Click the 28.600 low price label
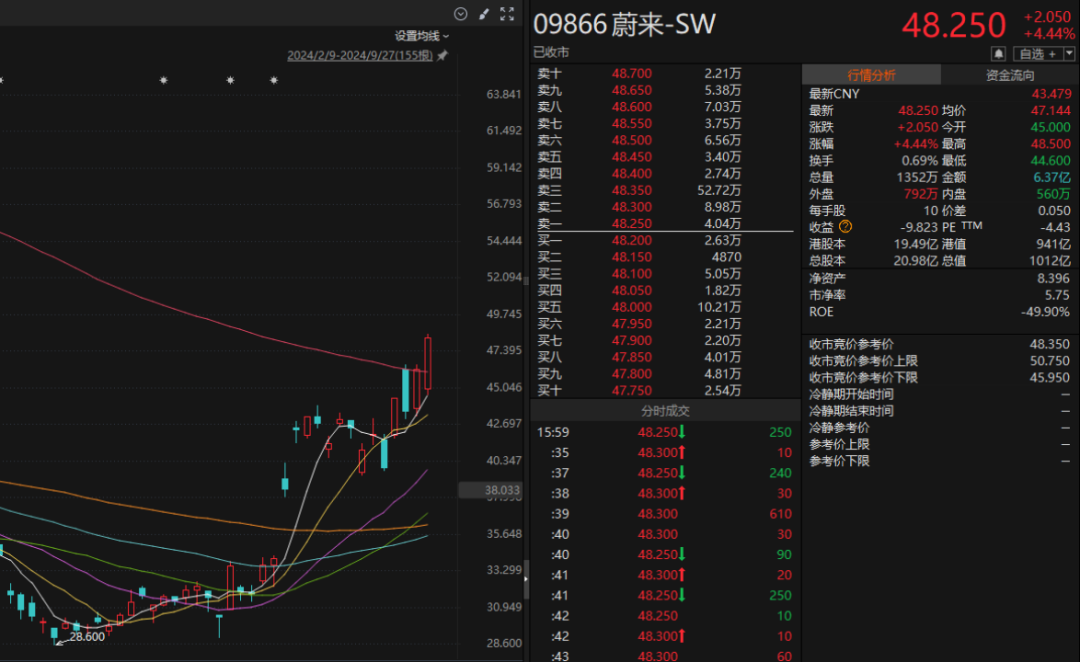 (86, 637)
